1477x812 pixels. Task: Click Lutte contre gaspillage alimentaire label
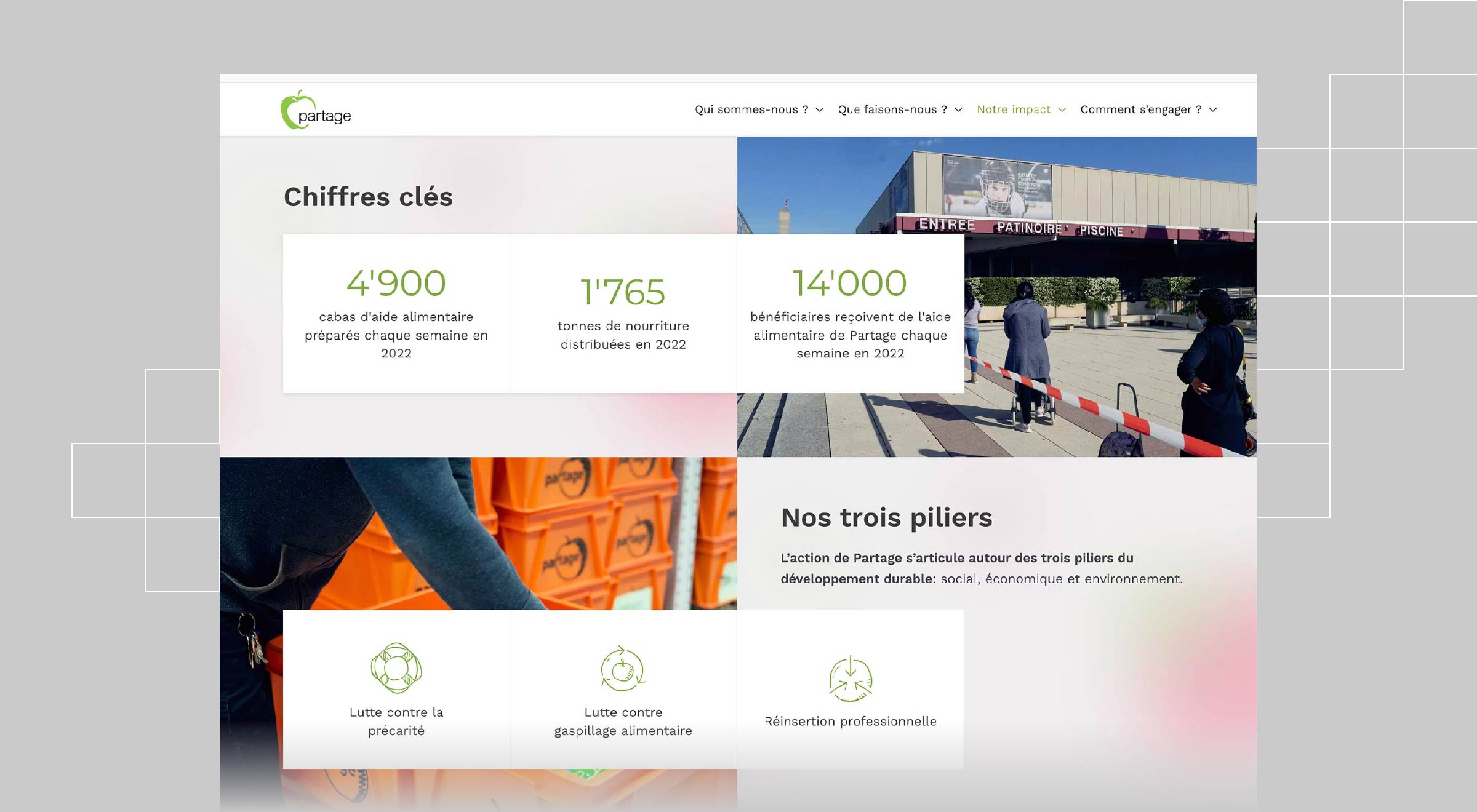point(623,721)
